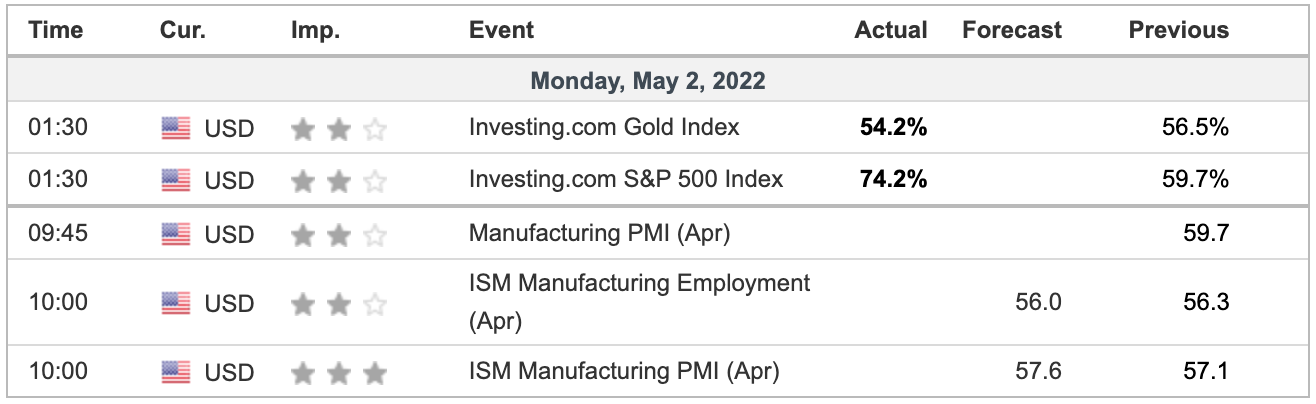
Task: Open the Manufacturing PMI (Apr) event
Action: tap(600, 234)
